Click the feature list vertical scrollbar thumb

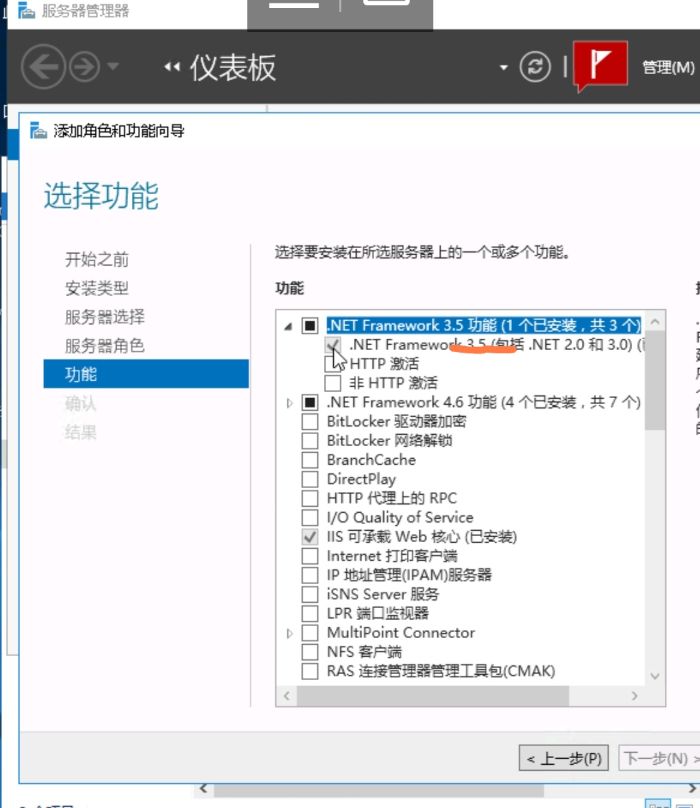(x=655, y=381)
